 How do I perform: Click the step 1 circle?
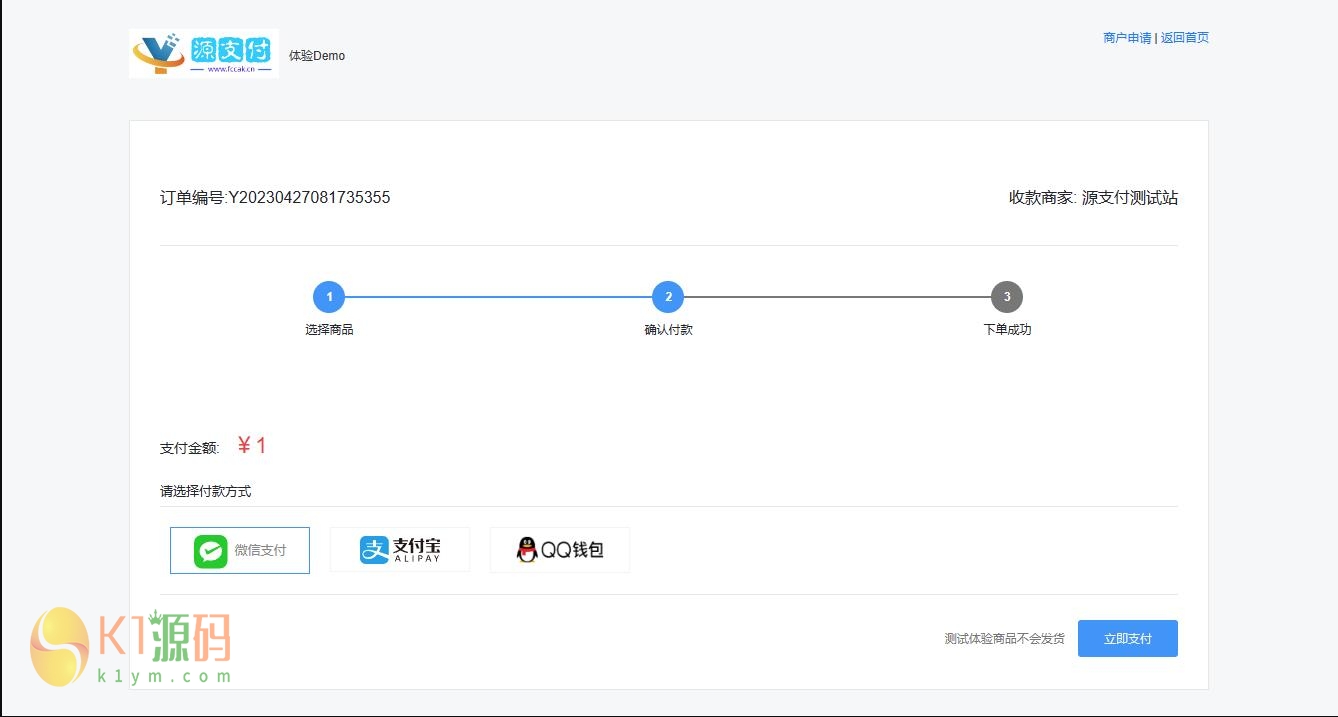tap(329, 297)
